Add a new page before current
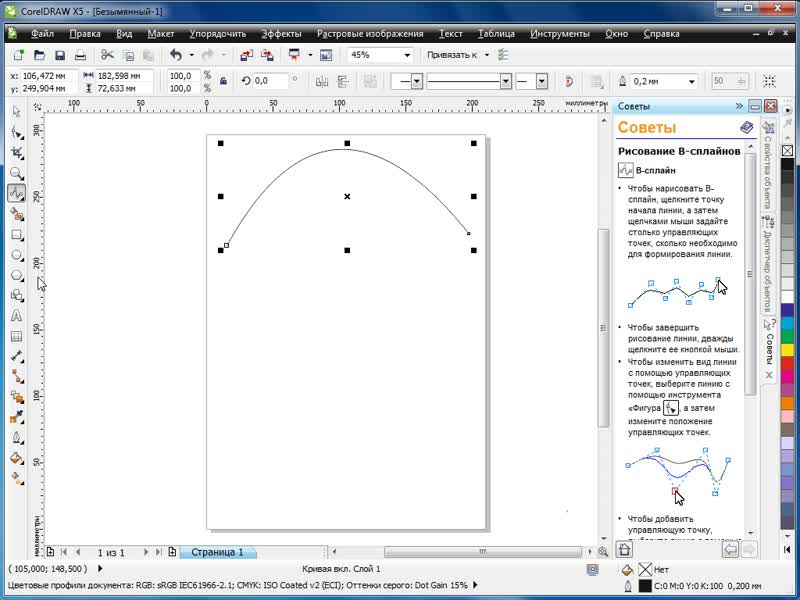Screen dimensions: 800x600 (51, 552)
